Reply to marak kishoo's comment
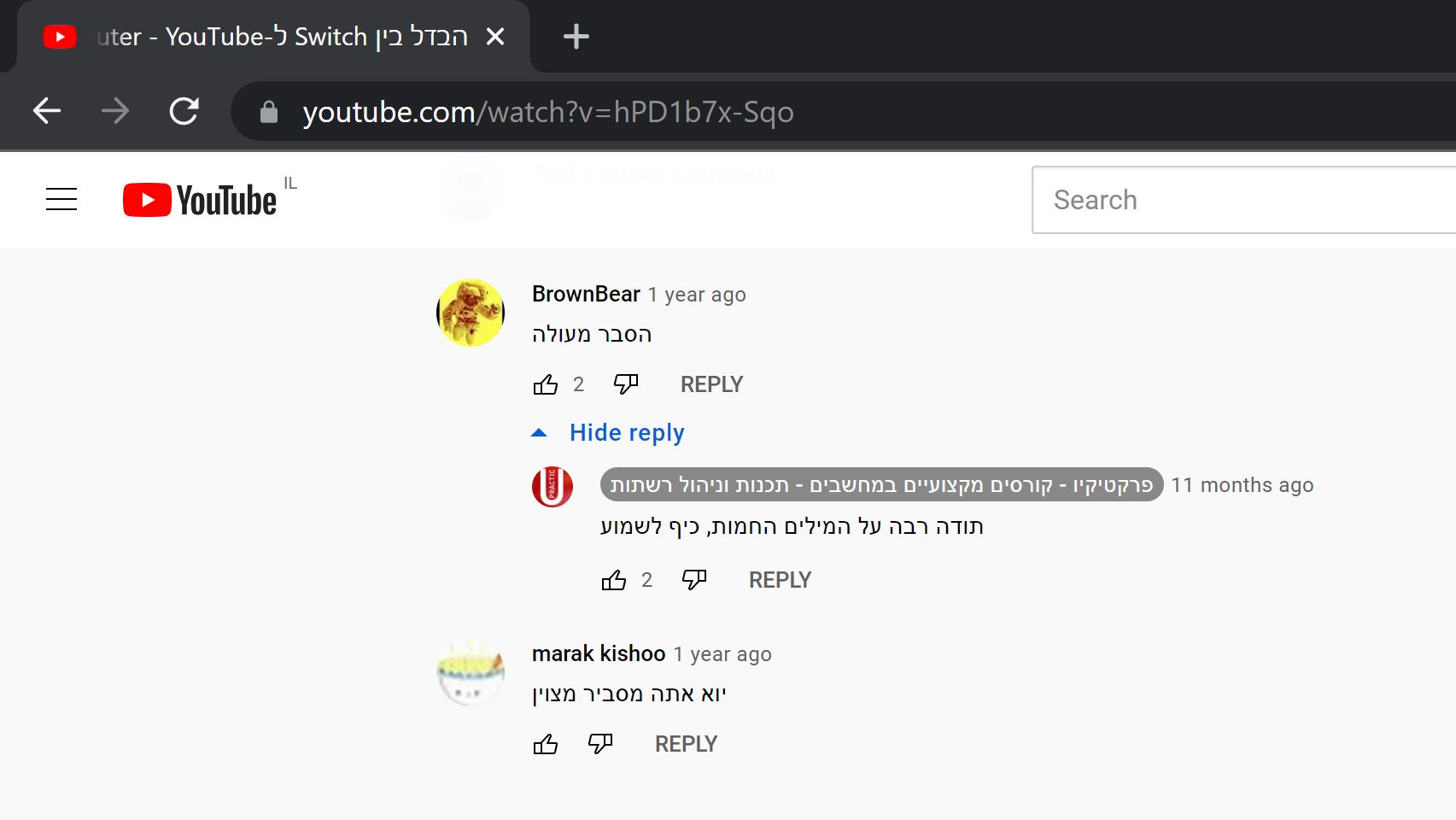 (686, 744)
